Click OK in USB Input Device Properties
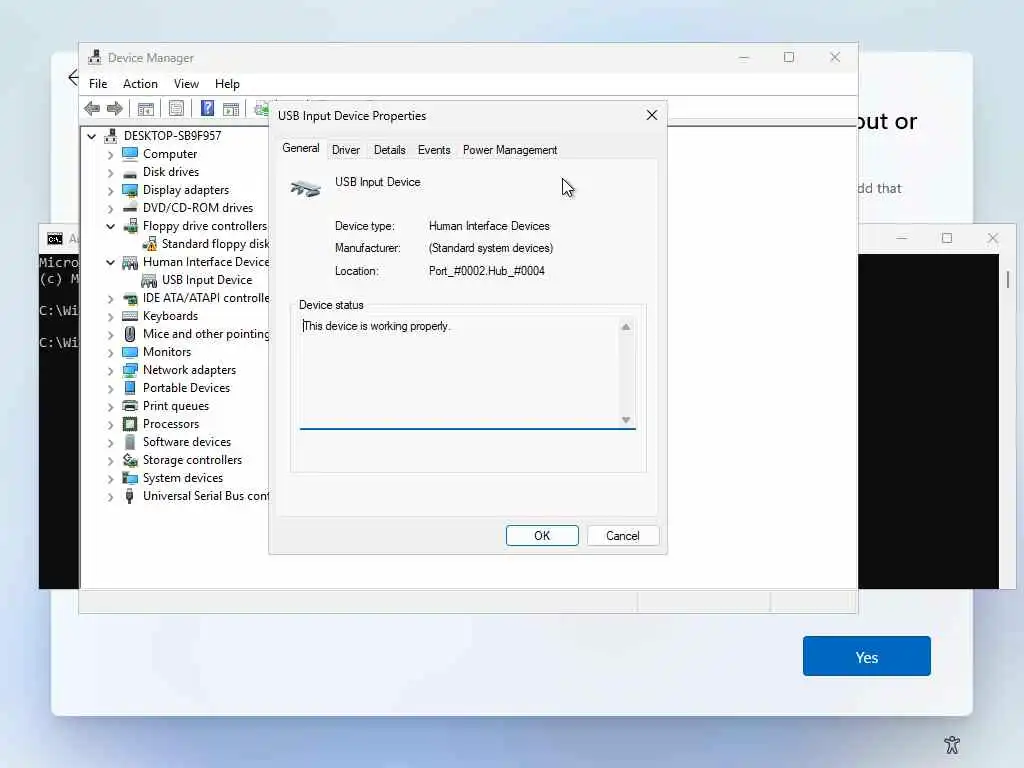Viewport: 1024px width, 768px height. pos(542,536)
